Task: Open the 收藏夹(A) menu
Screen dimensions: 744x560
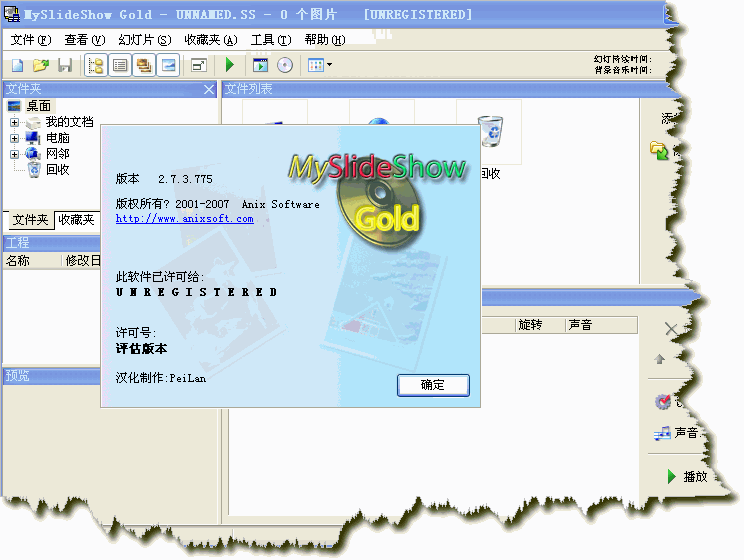Action: click(211, 40)
